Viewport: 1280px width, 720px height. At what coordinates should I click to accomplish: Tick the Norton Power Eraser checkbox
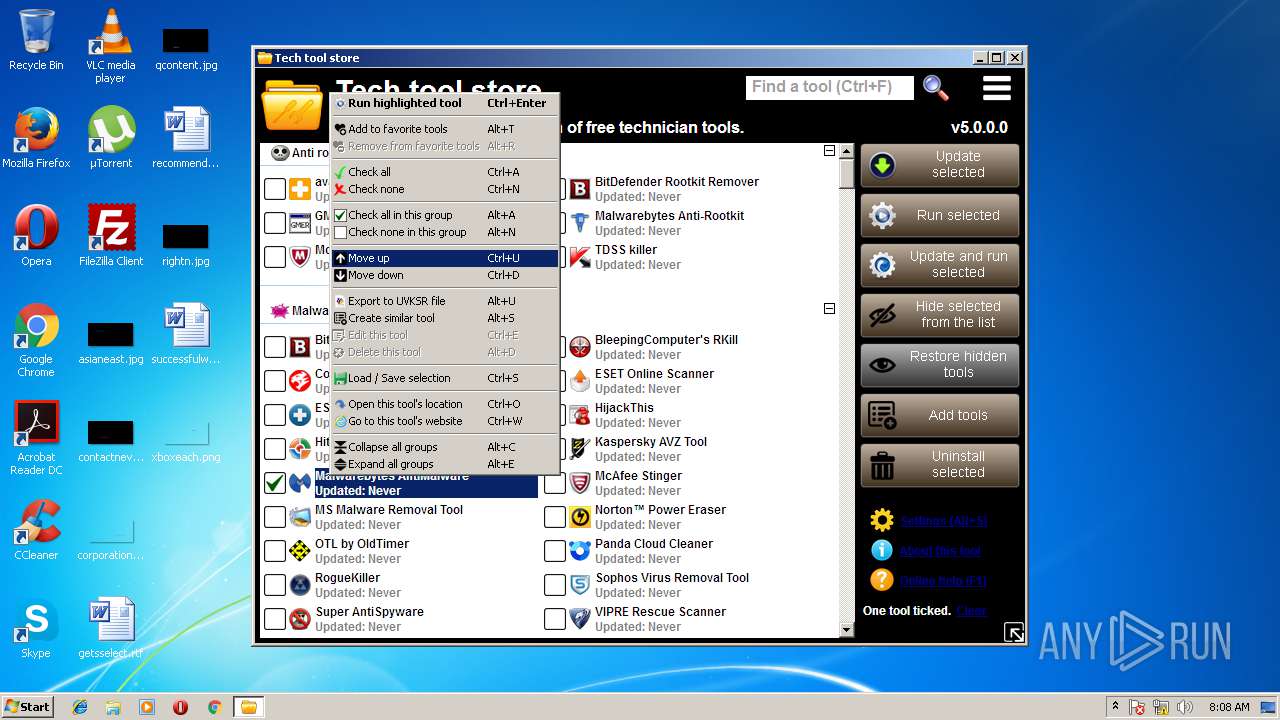pyautogui.click(x=555, y=517)
